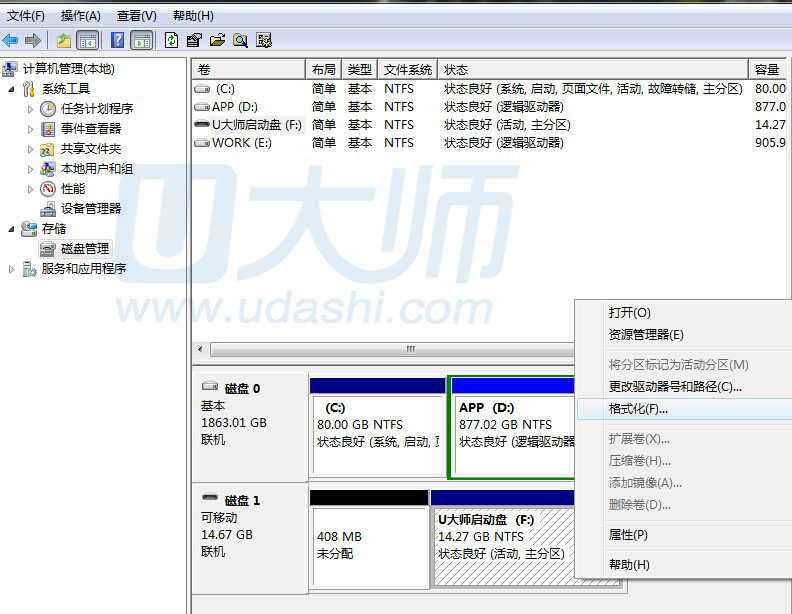Screen dimensions: 792x614
Task: Open the File (文件) menu
Action: tap(25, 16)
